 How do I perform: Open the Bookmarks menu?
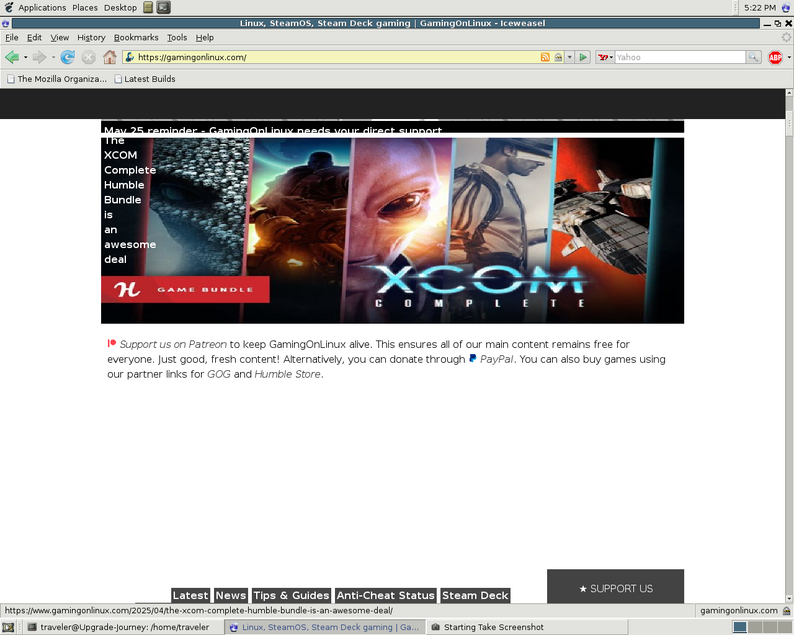click(136, 37)
